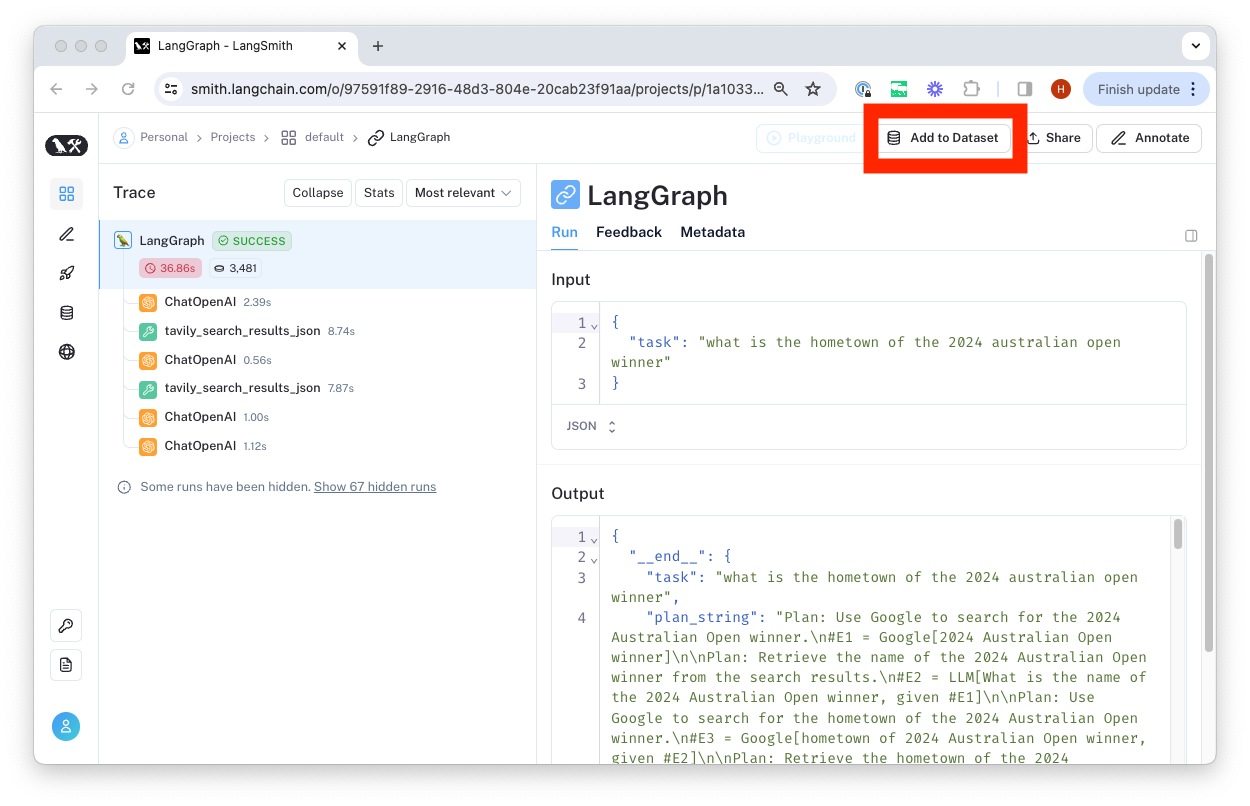Image resolution: width=1250 pixels, height=806 pixels.
Task: Click the user avatar in sidebar
Action: point(66,727)
